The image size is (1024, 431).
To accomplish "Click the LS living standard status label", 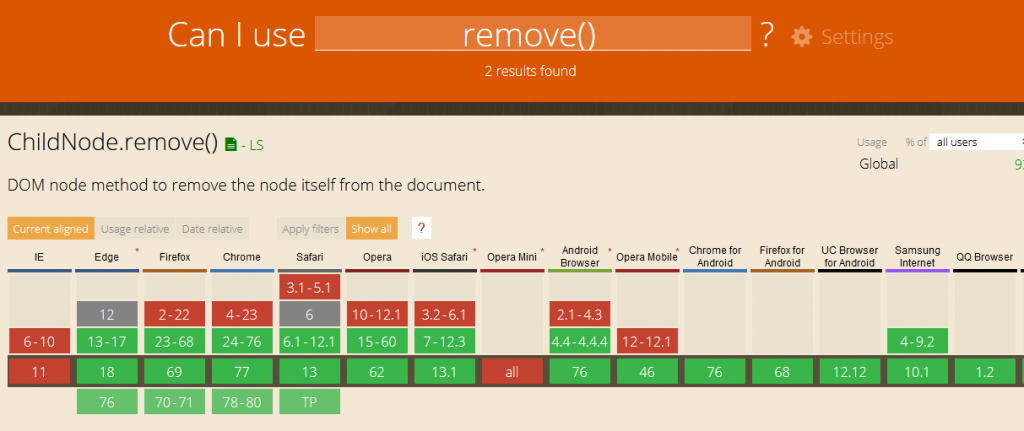I will click(x=253, y=146).
